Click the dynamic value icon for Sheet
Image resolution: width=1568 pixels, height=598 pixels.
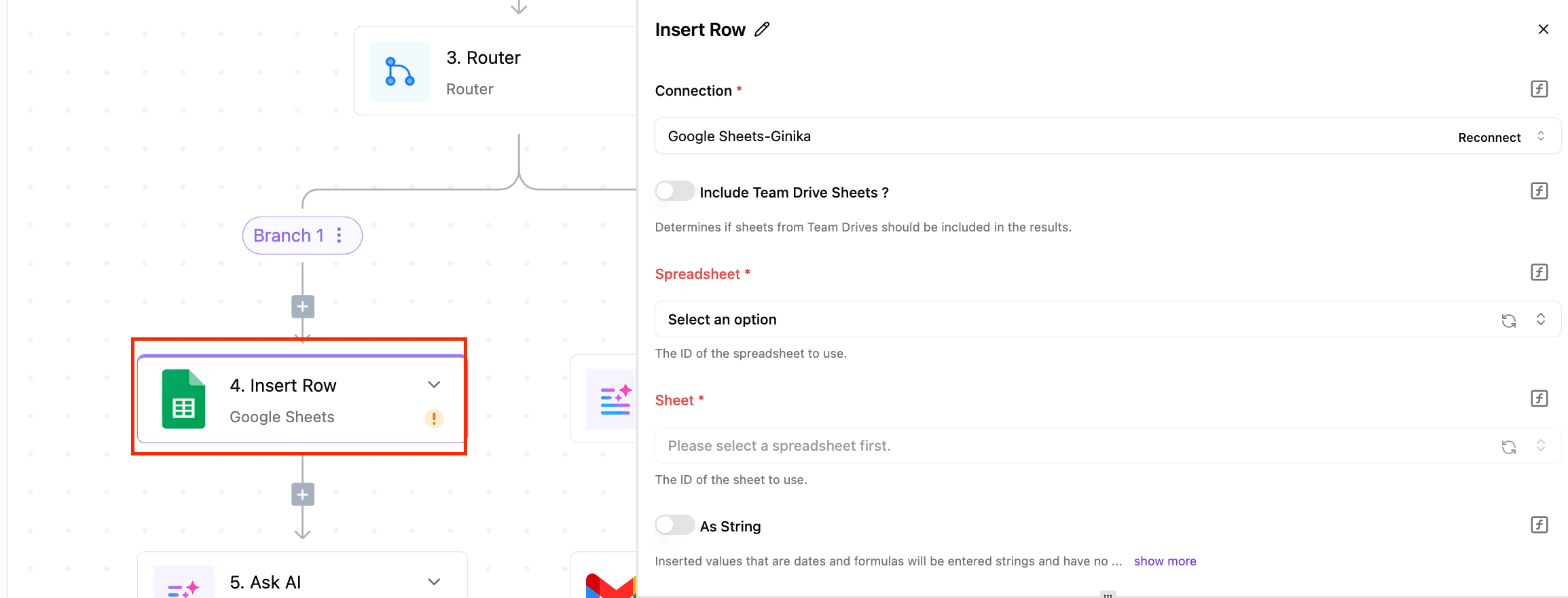(1539, 398)
